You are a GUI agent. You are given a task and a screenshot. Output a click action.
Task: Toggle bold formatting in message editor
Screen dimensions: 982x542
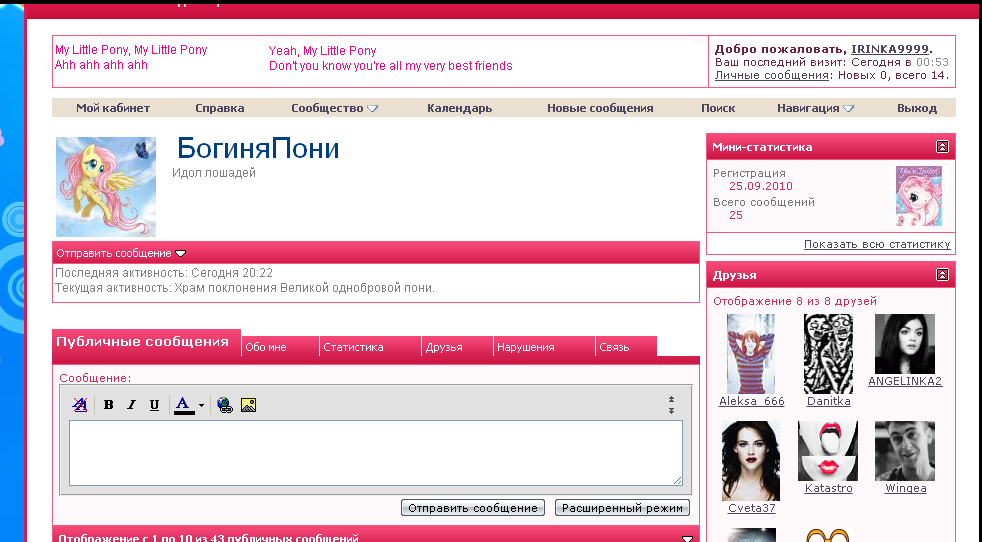(108, 405)
